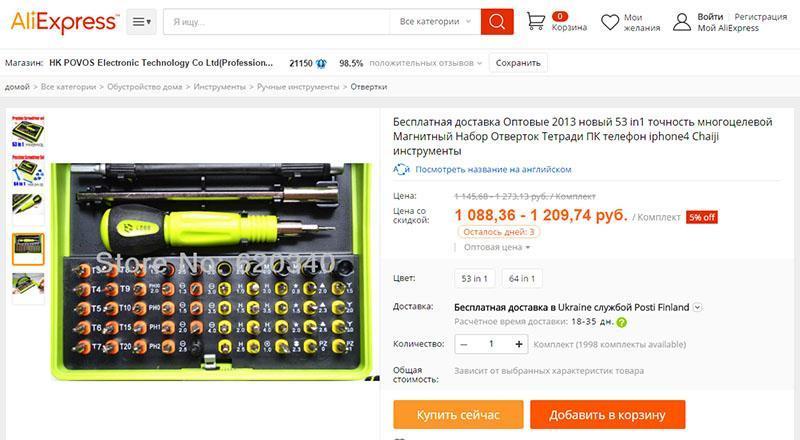Screen dimensions: 800x440
Task: Click the orange search magnifier button
Action: coord(497,21)
